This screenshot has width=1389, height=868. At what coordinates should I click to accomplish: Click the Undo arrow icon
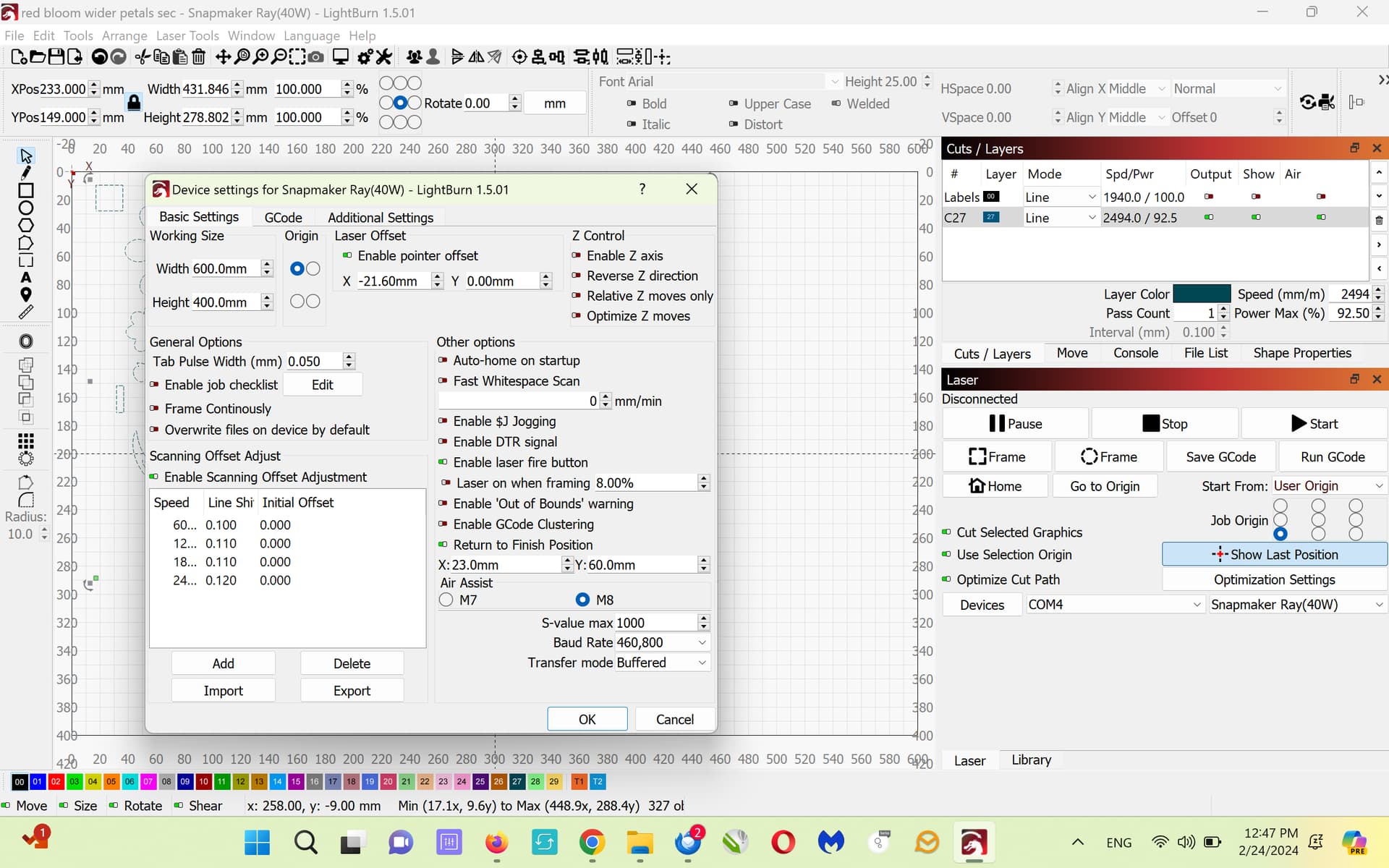100,56
